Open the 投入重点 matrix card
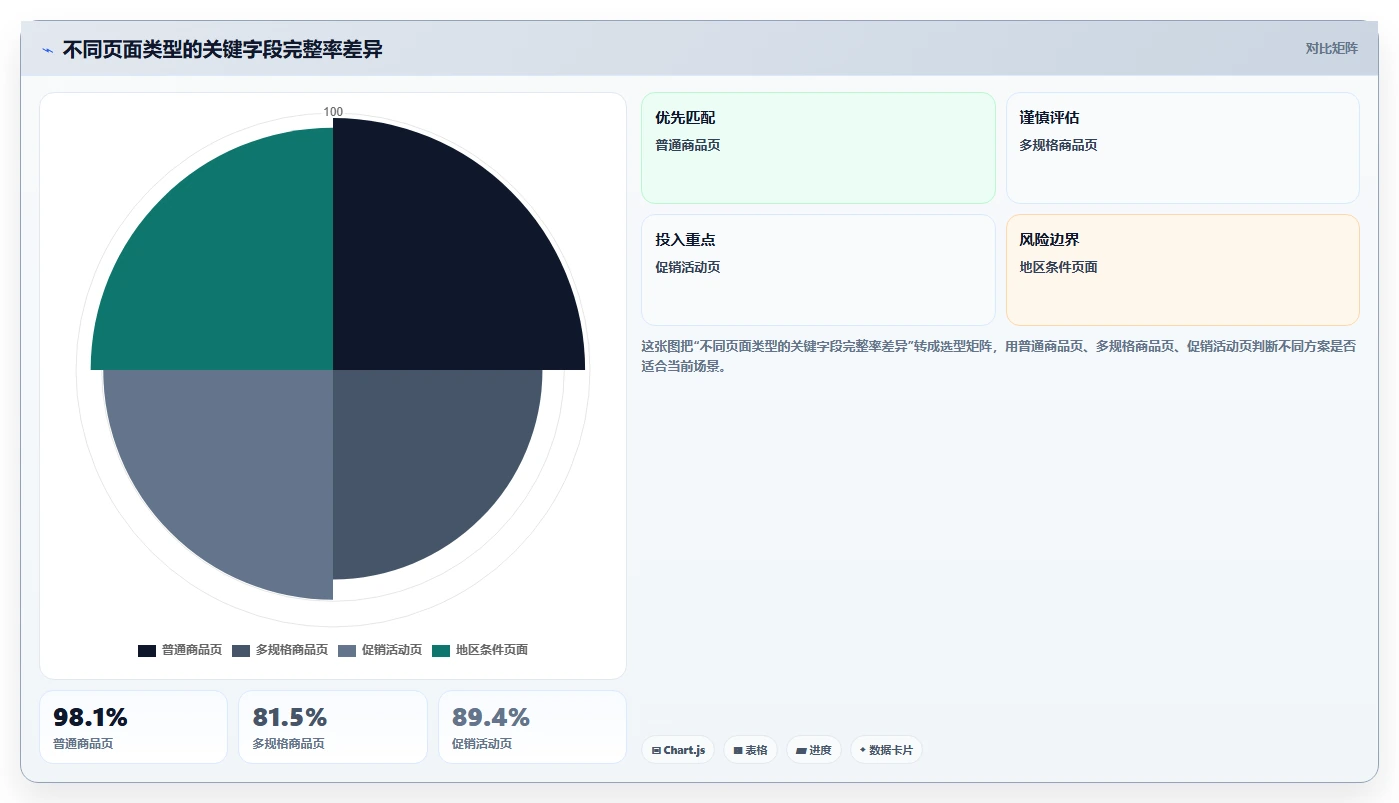Screen dimensions: 1399x803 point(818,270)
